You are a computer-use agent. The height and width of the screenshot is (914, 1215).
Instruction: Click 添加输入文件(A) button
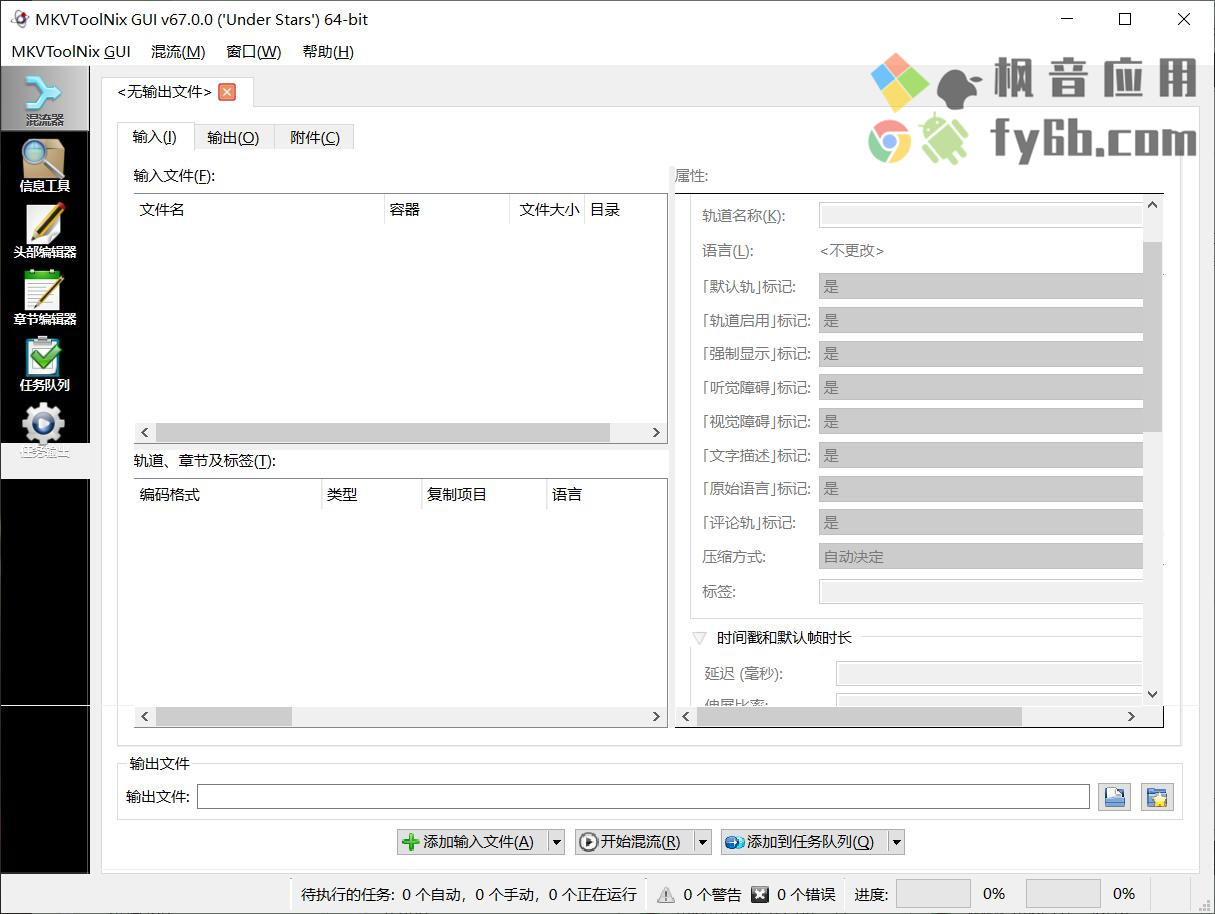tap(471, 842)
